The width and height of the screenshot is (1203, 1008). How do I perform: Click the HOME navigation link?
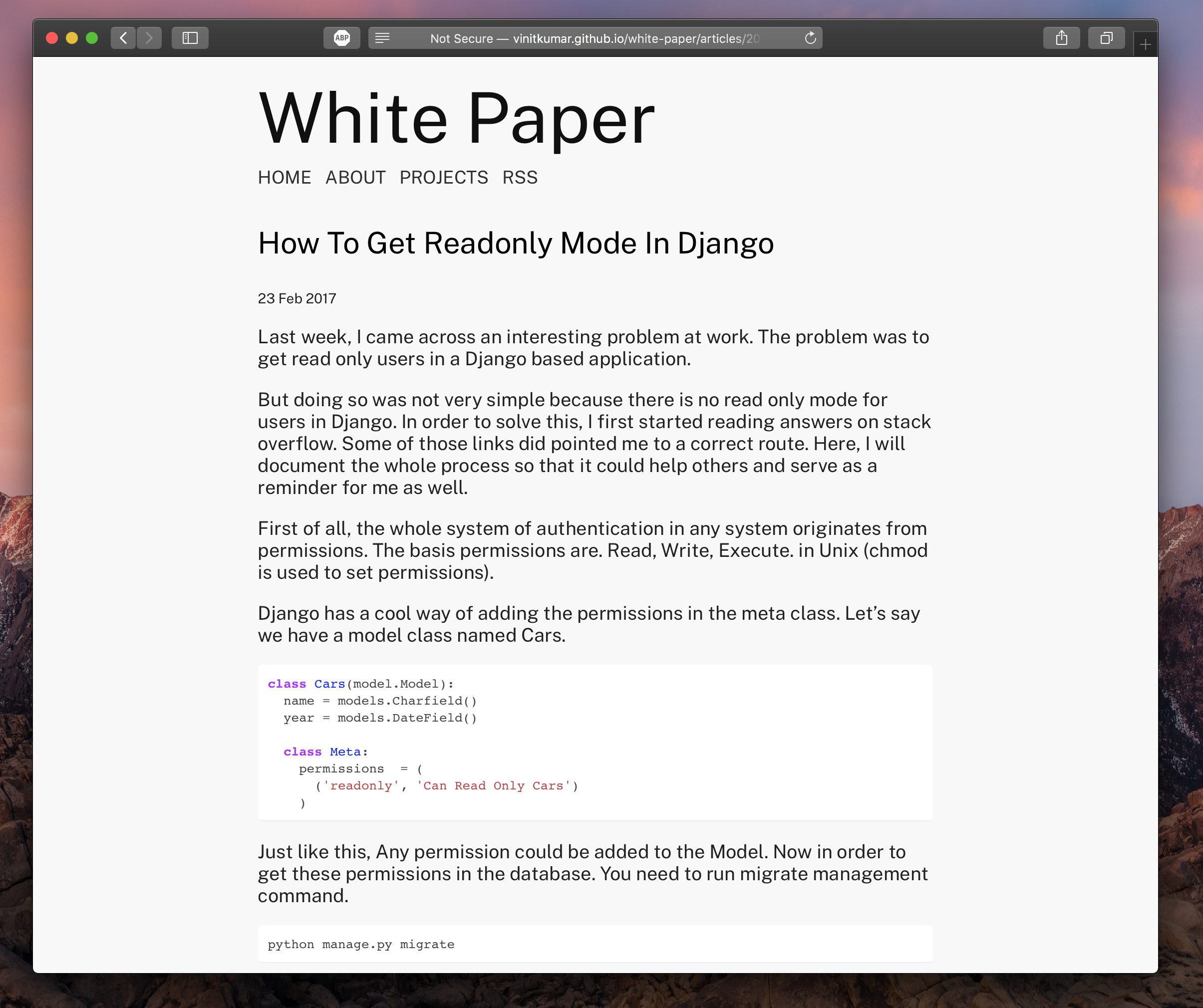tap(284, 177)
